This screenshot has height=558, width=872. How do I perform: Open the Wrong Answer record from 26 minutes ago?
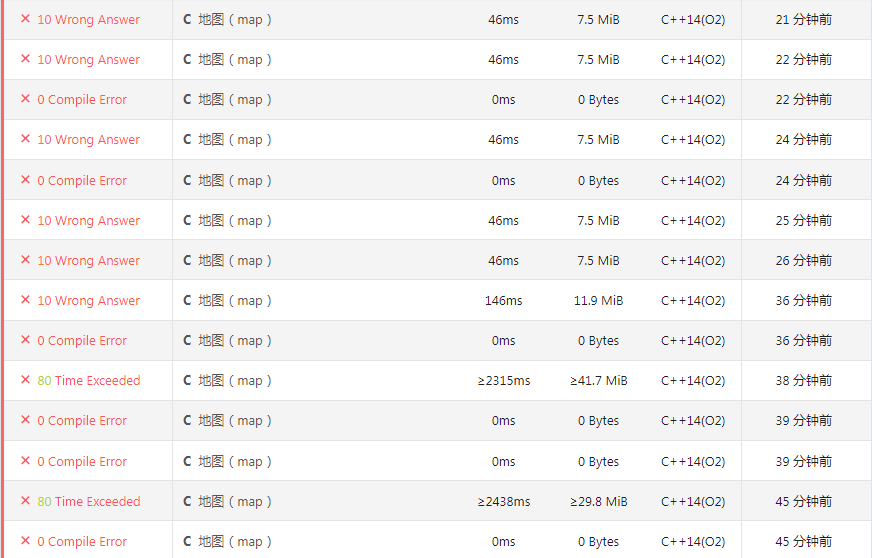[88, 260]
